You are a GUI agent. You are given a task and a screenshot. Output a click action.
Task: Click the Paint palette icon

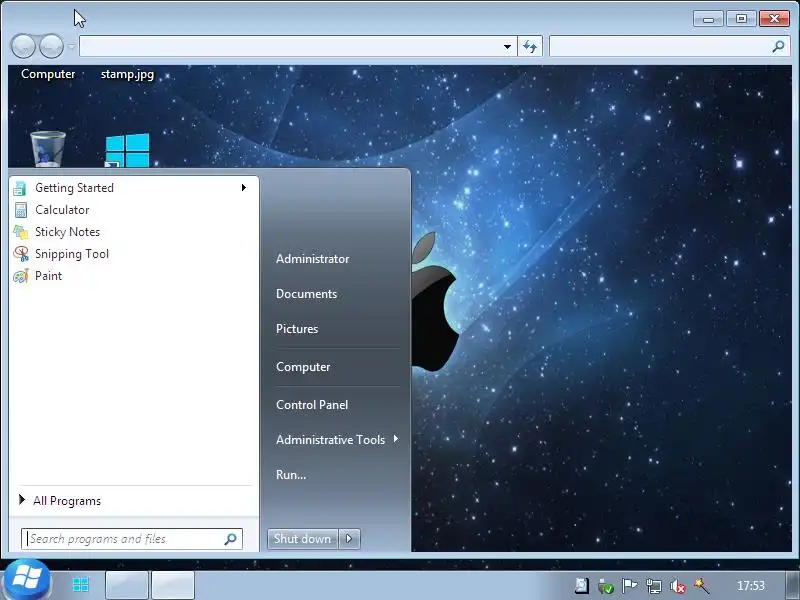21,276
